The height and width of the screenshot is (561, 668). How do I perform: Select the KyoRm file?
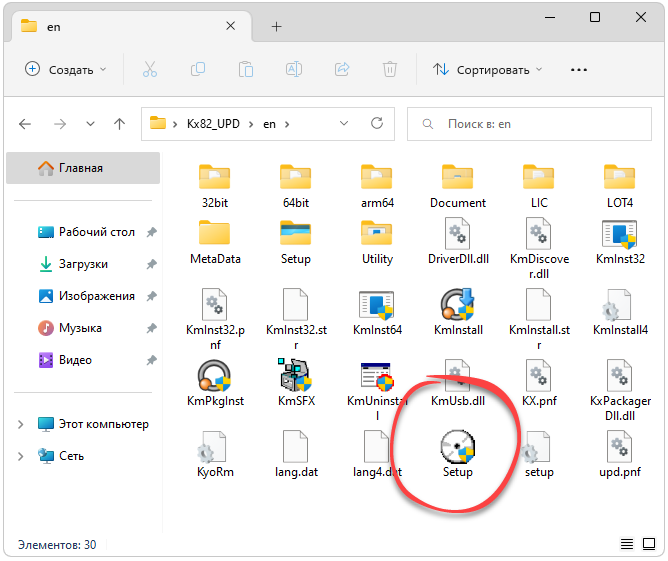pyautogui.click(x=215, y=455)
